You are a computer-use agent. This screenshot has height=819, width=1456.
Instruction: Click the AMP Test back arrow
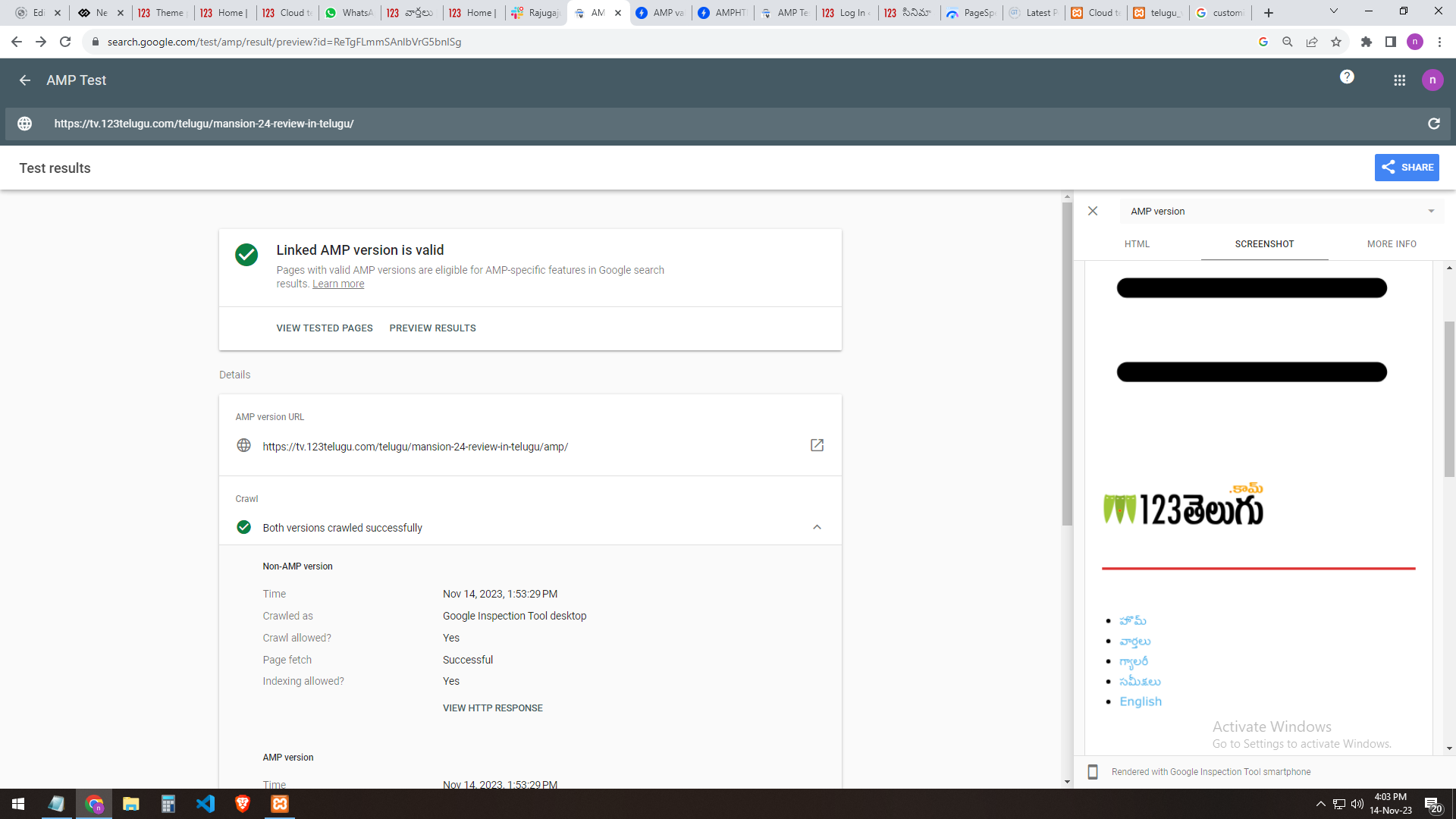(25, 80)
